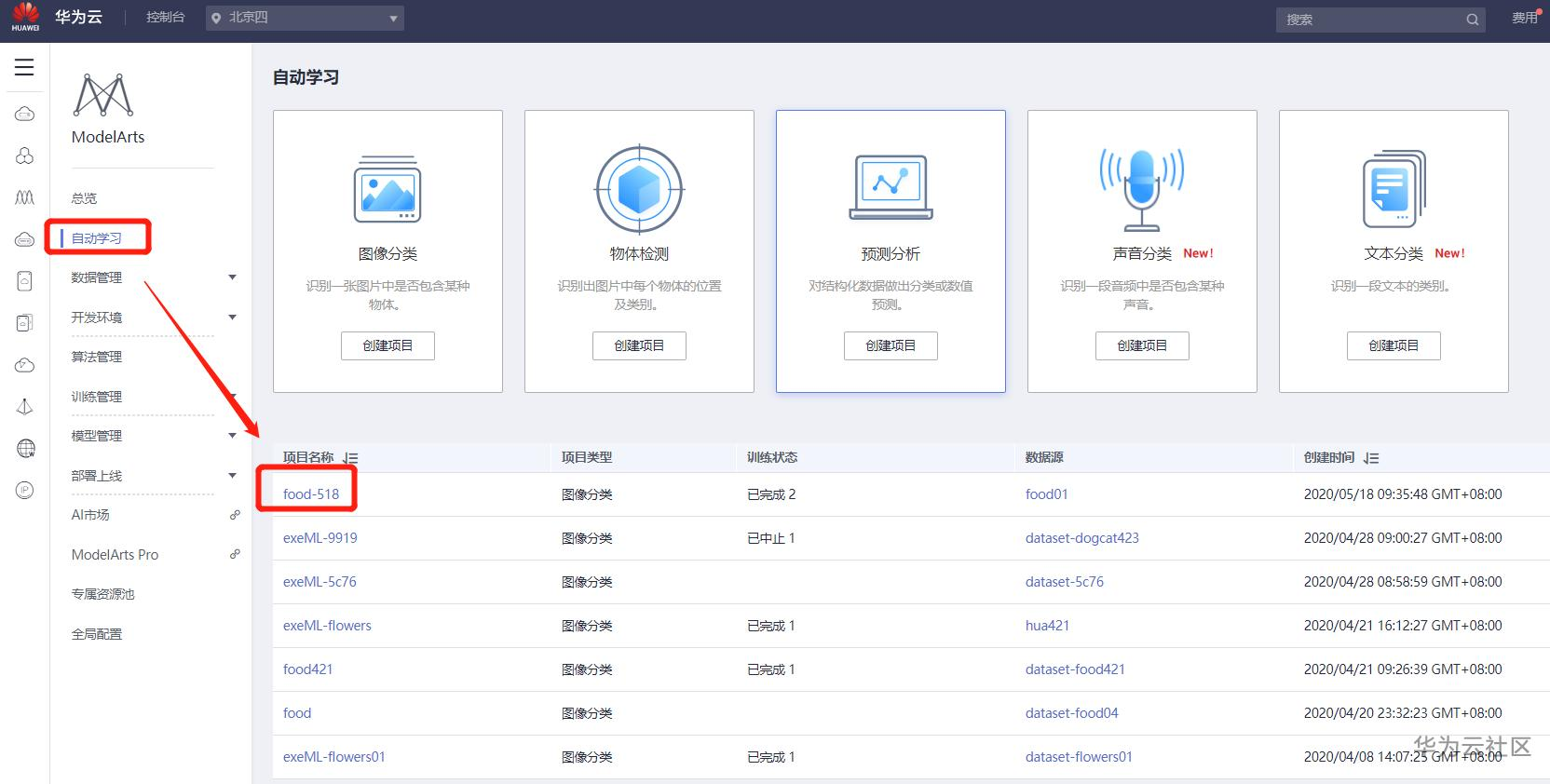The height and width of the screenshot is (784, 1550).
Task: Open AI市场 in the sidebar
Action: (x=90, y=515)
